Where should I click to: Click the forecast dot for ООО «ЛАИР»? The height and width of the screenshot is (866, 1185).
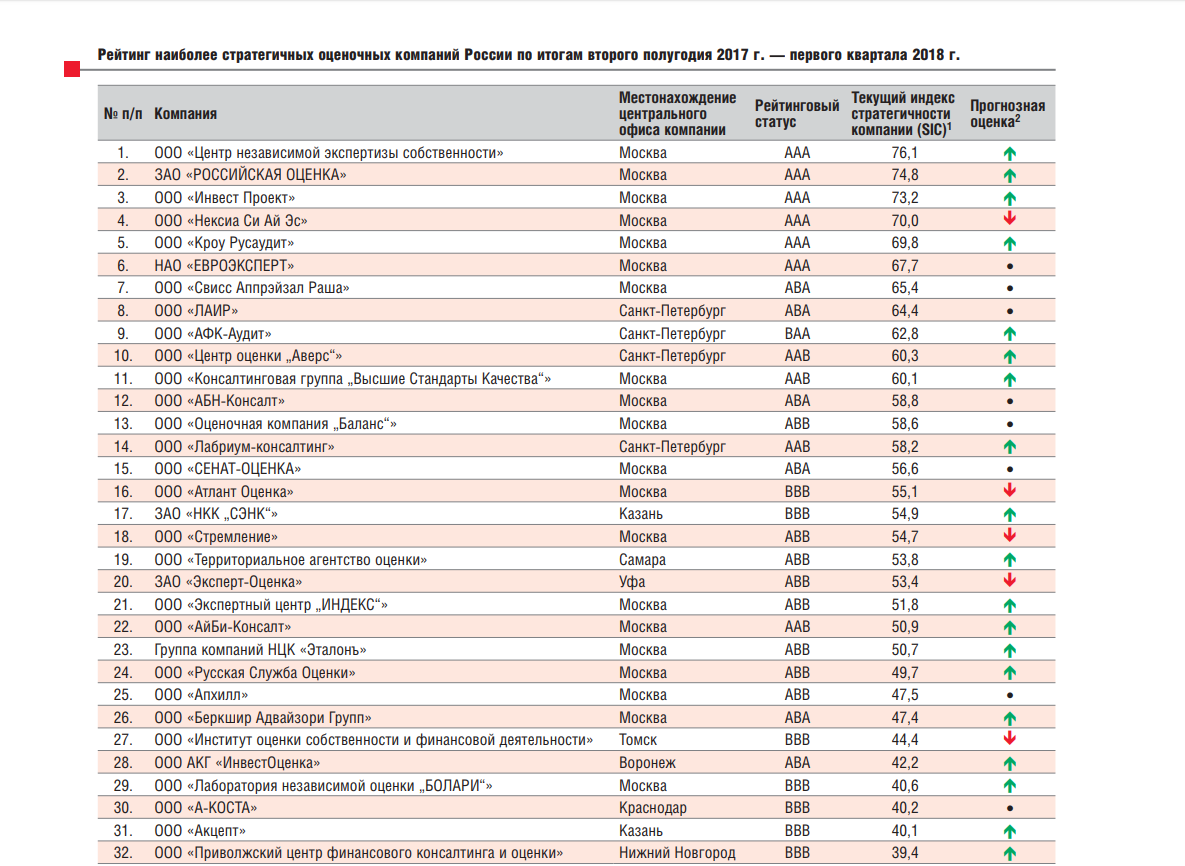(x=1010, y=311)
